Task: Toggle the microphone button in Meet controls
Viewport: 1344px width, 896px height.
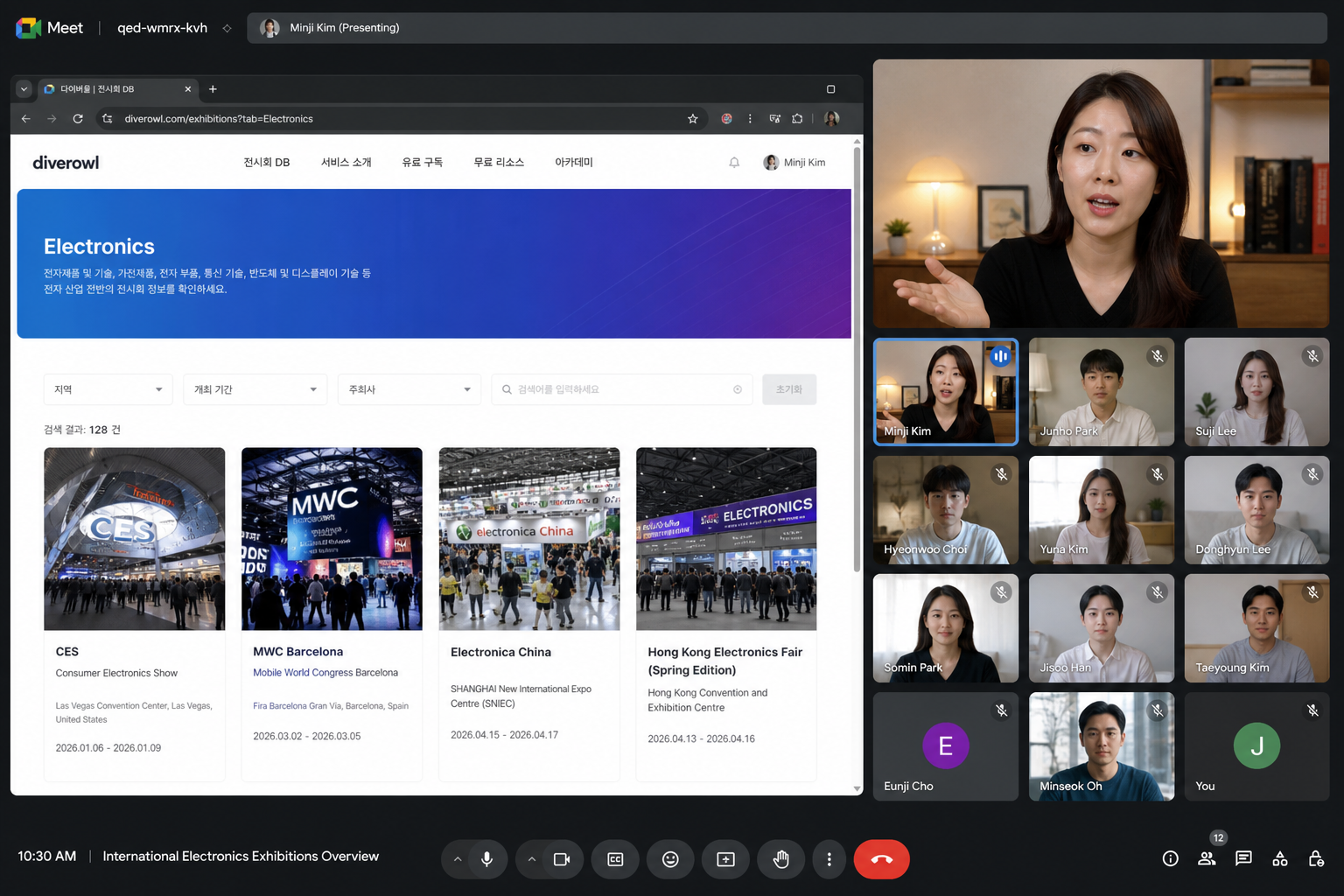Action: click(487, 859)
